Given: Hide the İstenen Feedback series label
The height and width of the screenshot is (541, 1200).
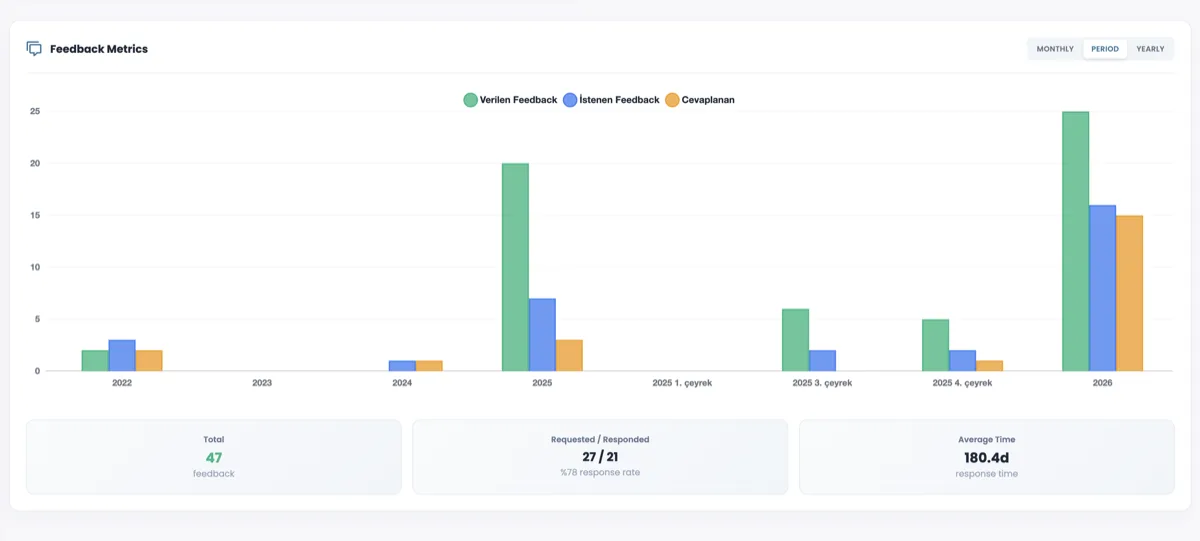Looking at the screenshot, I should click(x=620, y=100).
